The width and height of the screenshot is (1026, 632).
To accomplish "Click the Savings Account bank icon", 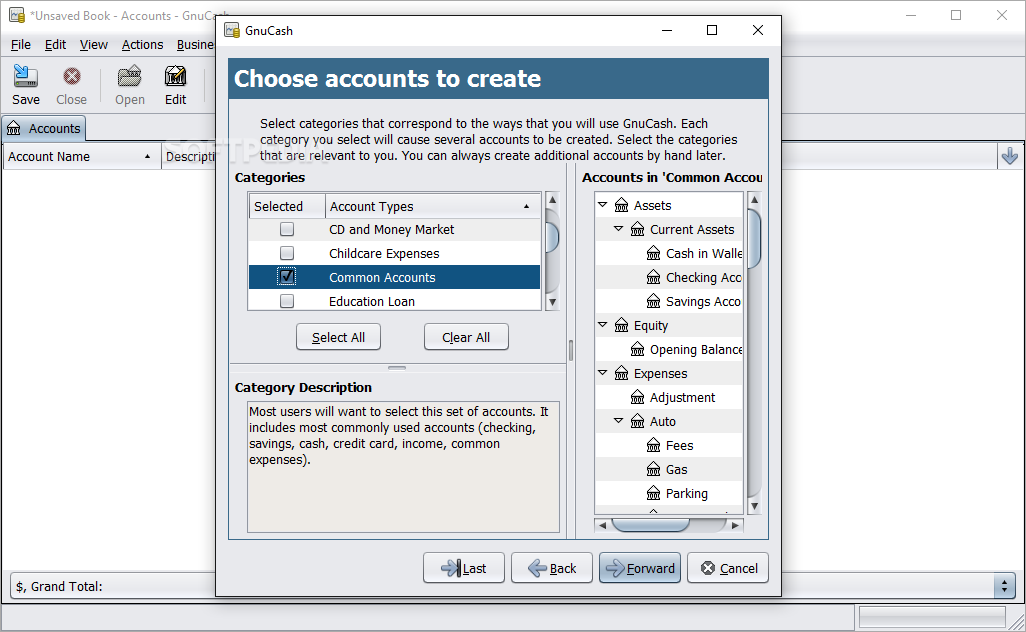I will point(654,302).
